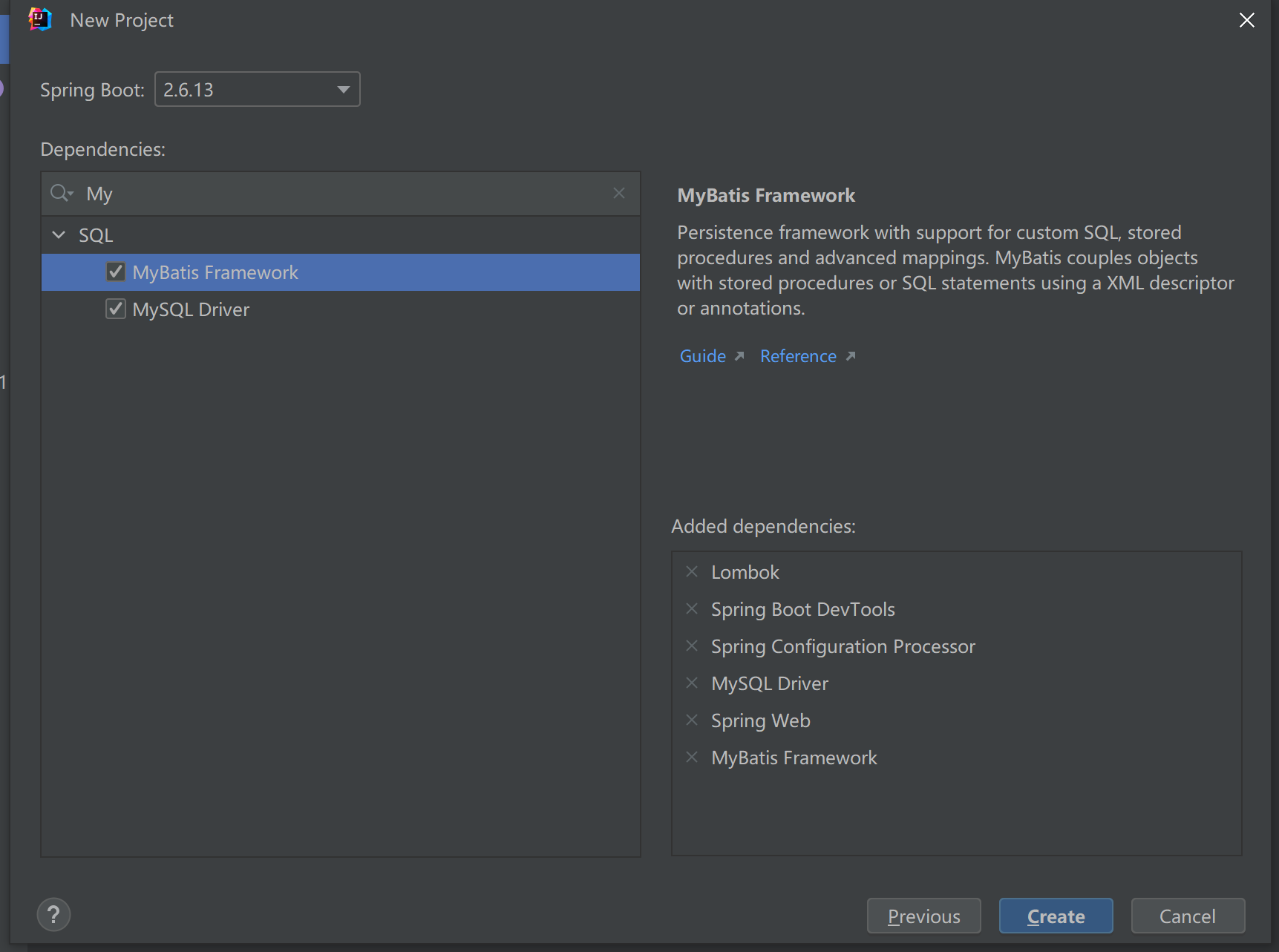Screen dimensions: 1279x952
Task: Click Lombok text in added dependencies
Action: 745,572
